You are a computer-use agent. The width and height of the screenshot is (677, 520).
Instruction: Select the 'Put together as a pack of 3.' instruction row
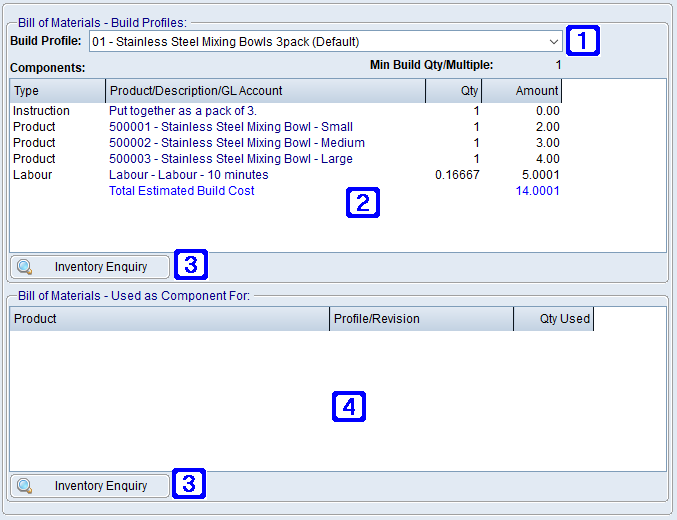click(x=286, y=111)
